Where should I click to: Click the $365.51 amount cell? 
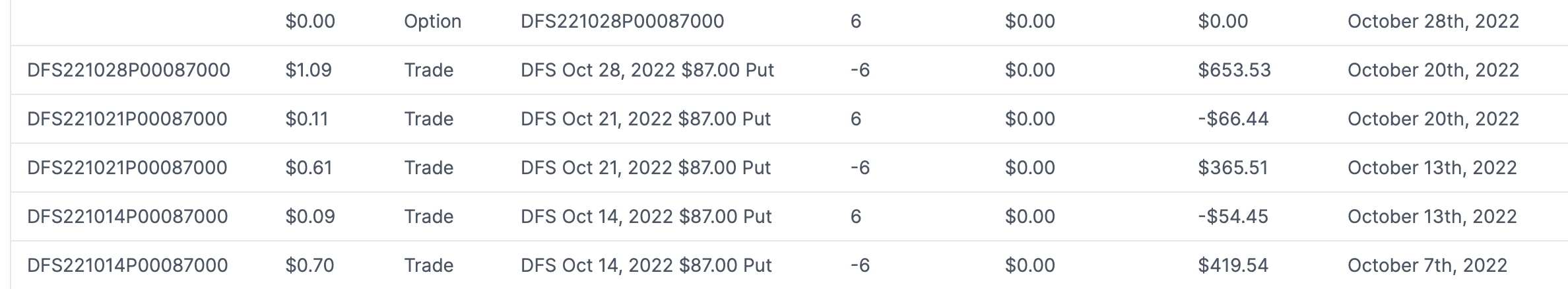point(1233,168)
